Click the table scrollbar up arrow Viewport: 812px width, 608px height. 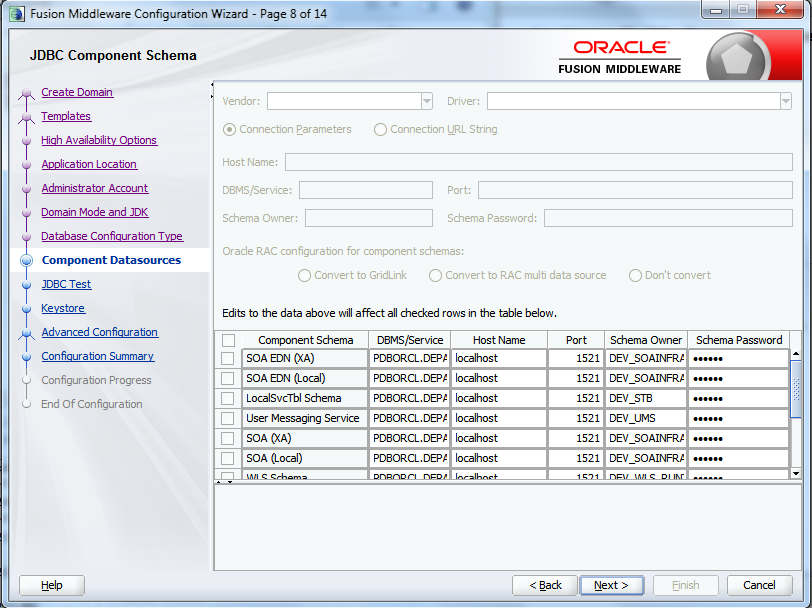(796, 354)
